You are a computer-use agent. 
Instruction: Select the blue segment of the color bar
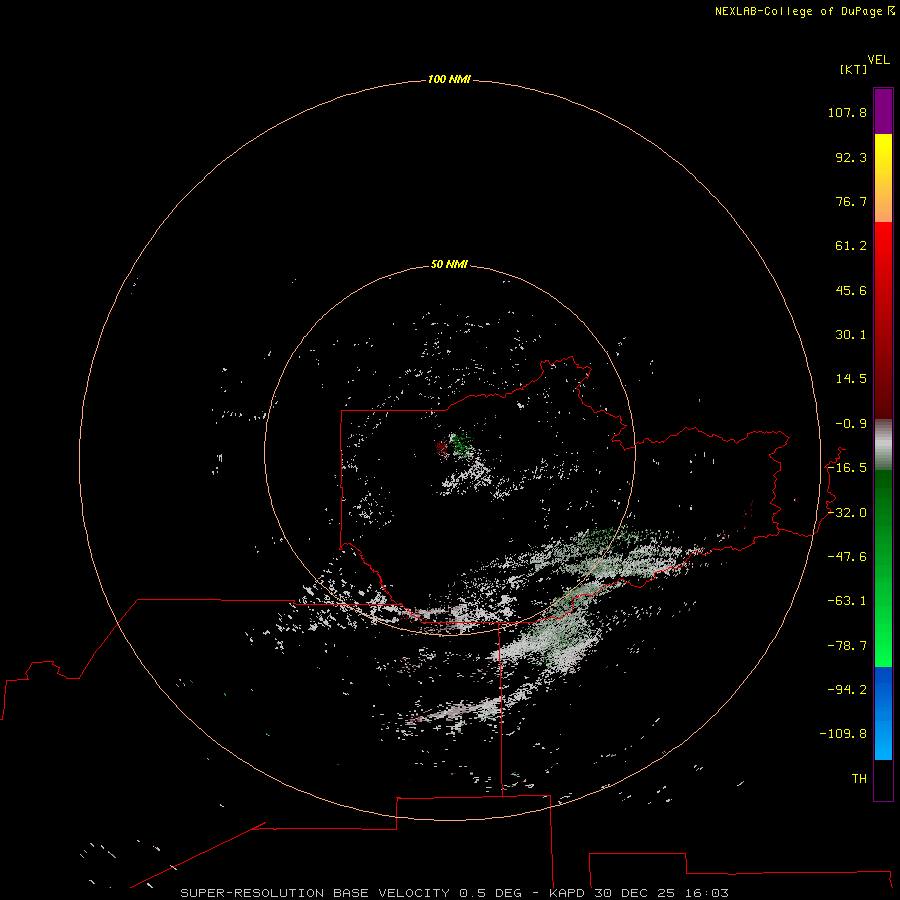tap(883, 713)
